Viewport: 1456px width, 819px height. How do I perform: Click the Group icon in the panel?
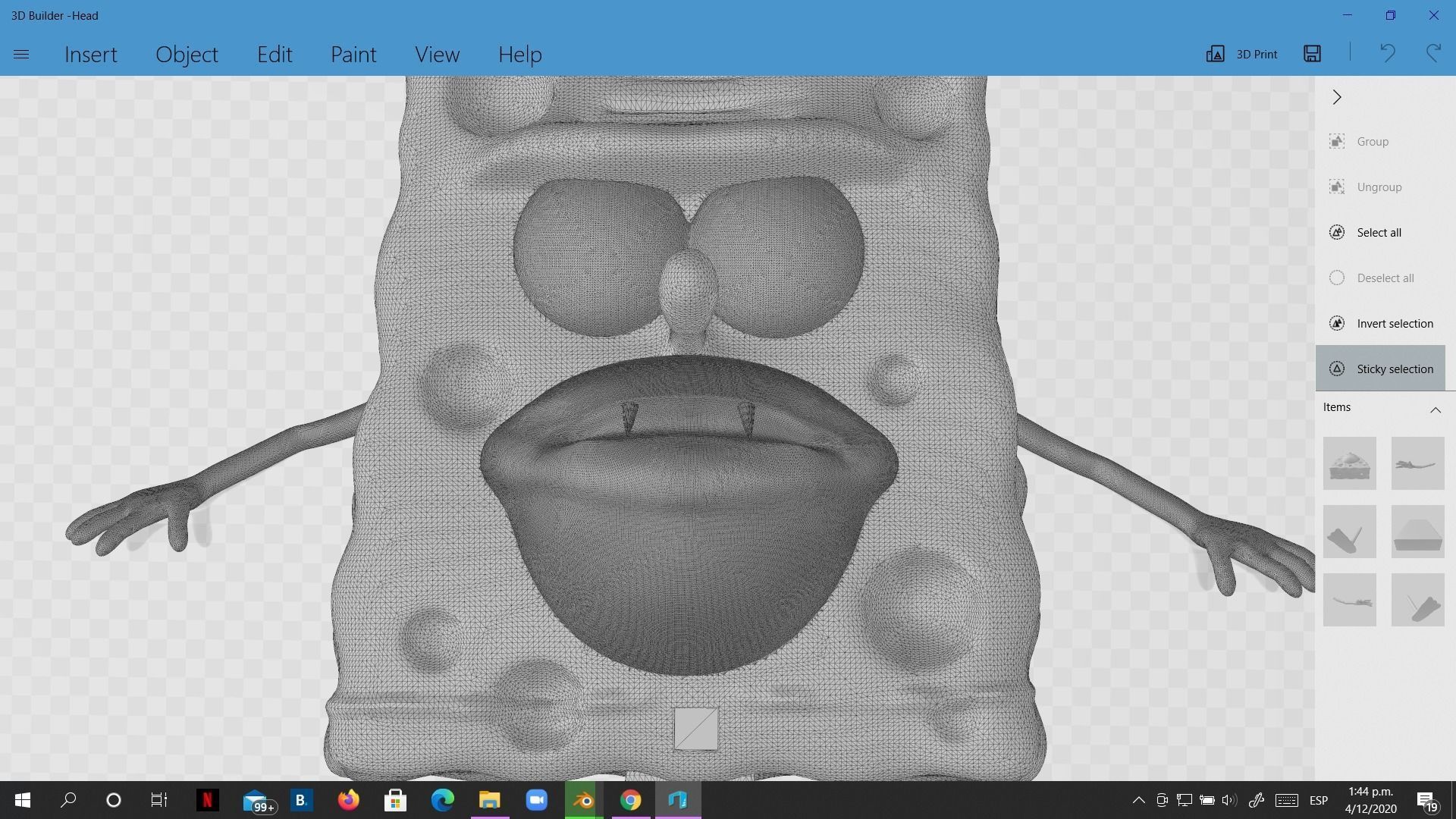(x=1337, y=142)
